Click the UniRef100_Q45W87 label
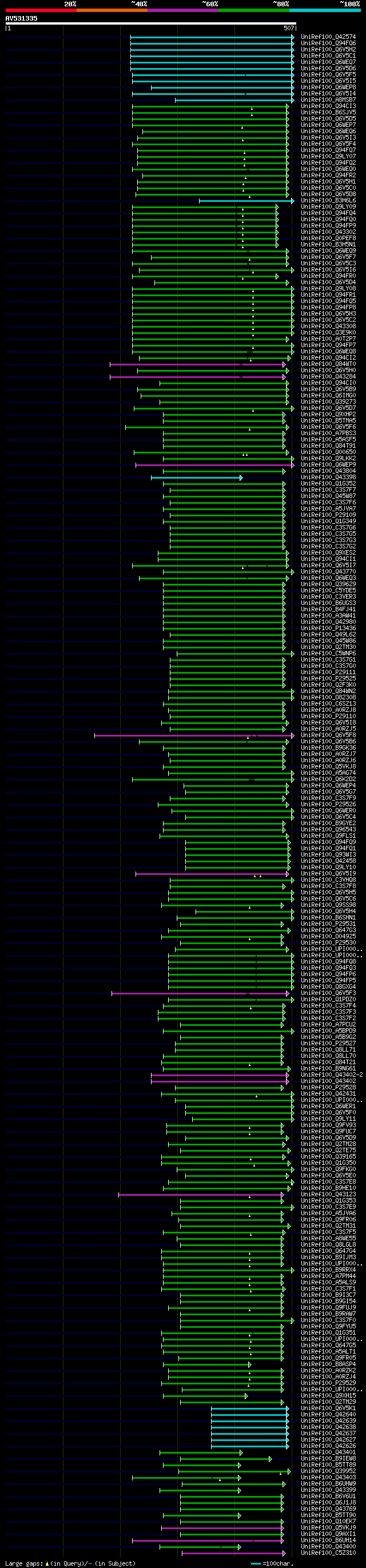Viewport: 366px width, 1568px height. coord(328,496)
